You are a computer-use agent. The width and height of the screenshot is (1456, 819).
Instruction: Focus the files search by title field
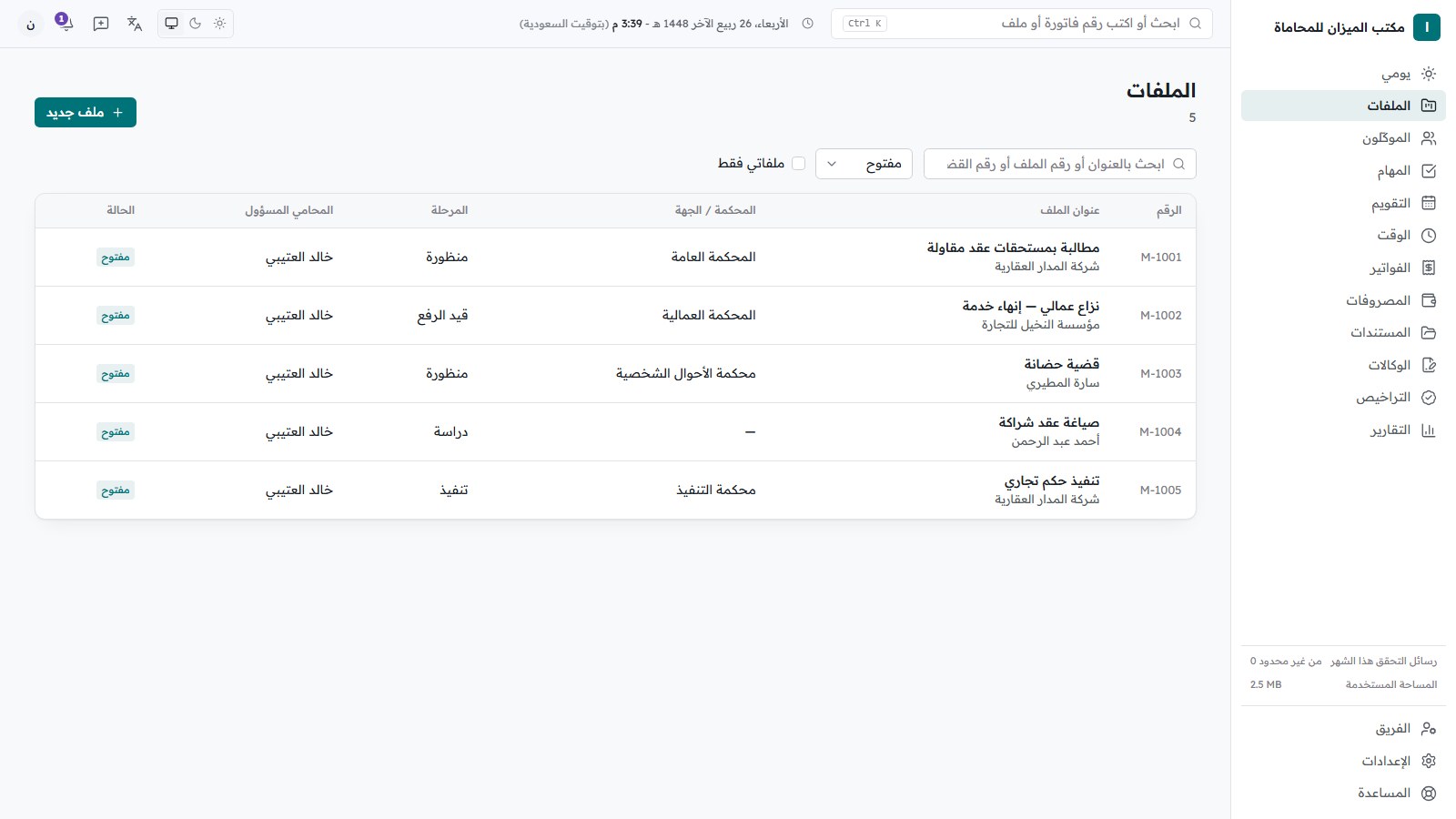pos(1060,164)
